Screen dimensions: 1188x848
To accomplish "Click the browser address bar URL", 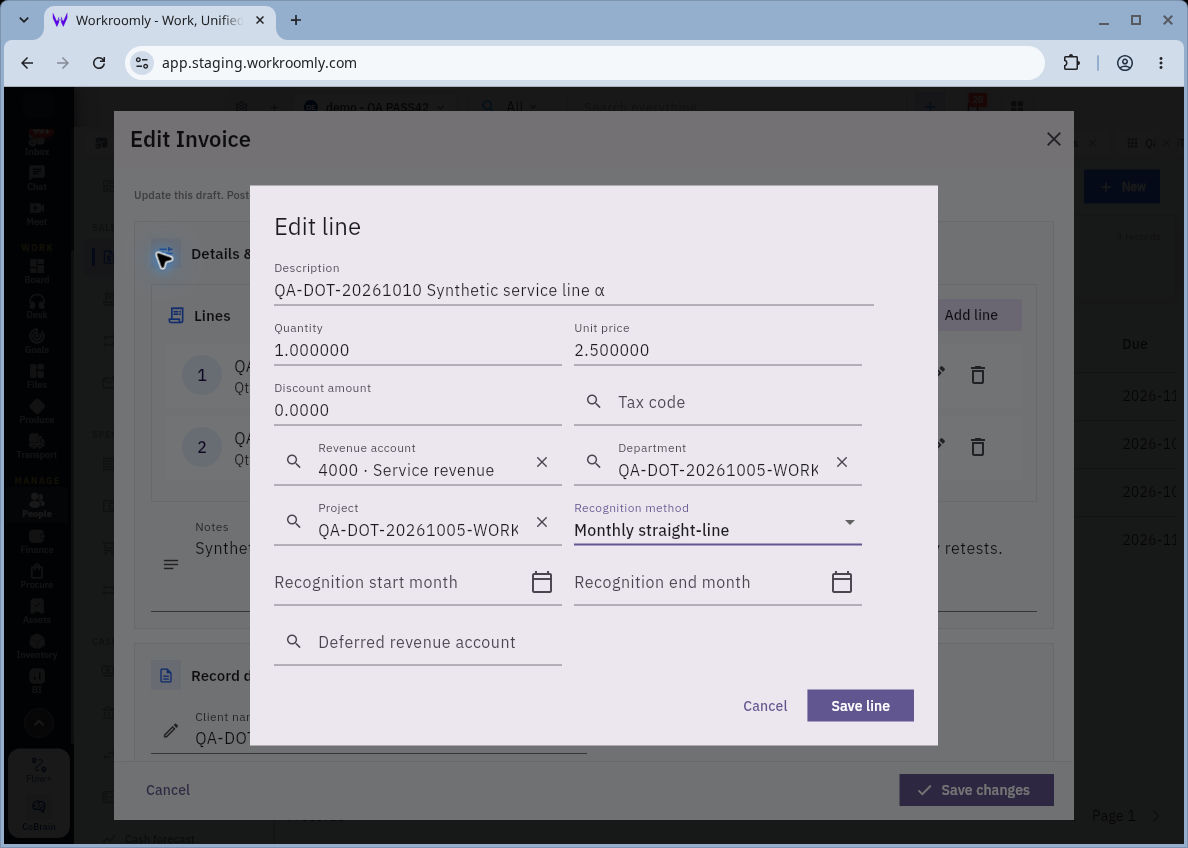I will click(259, 63).
